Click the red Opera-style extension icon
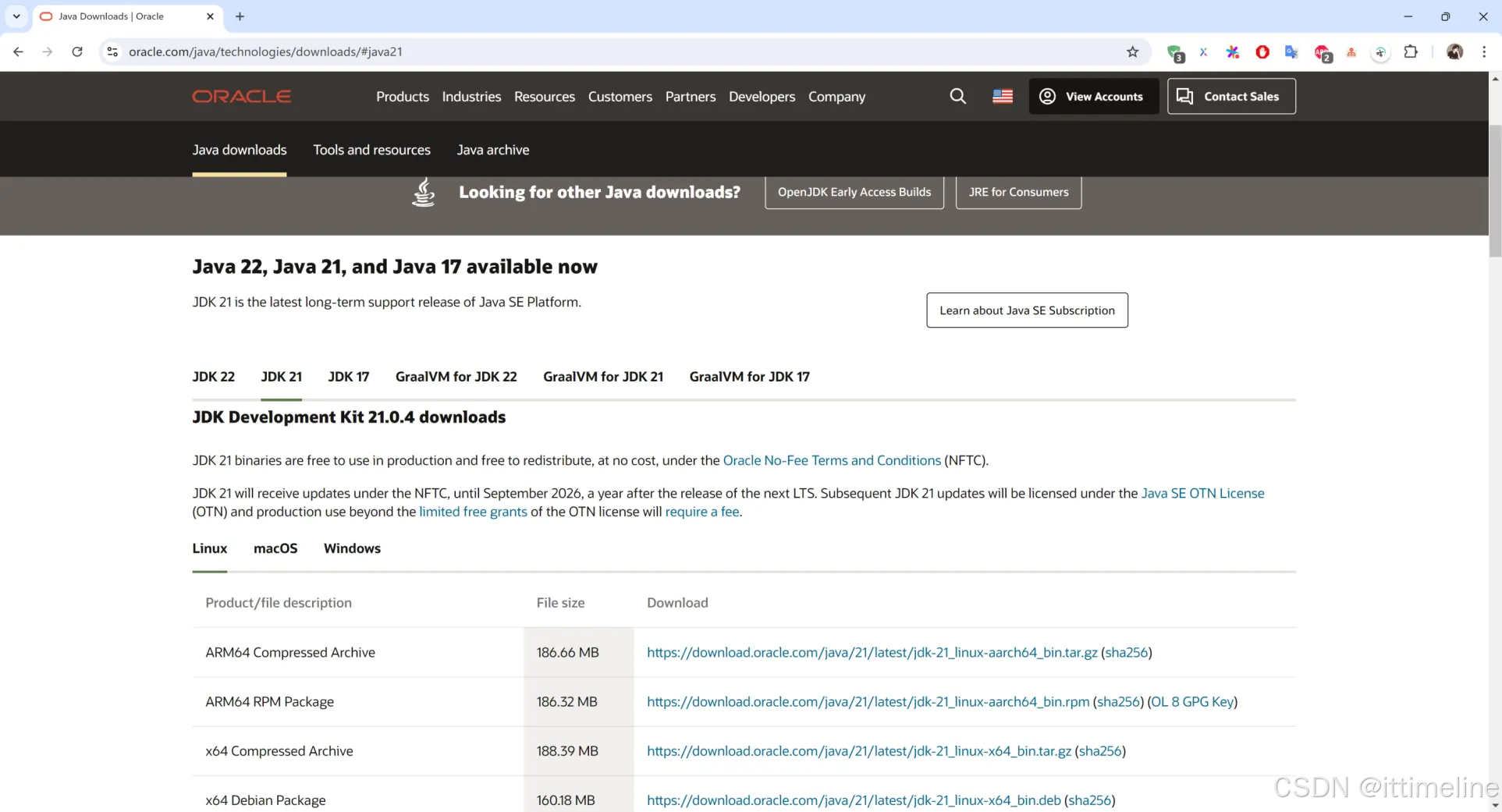 [x=1262, y=51]
